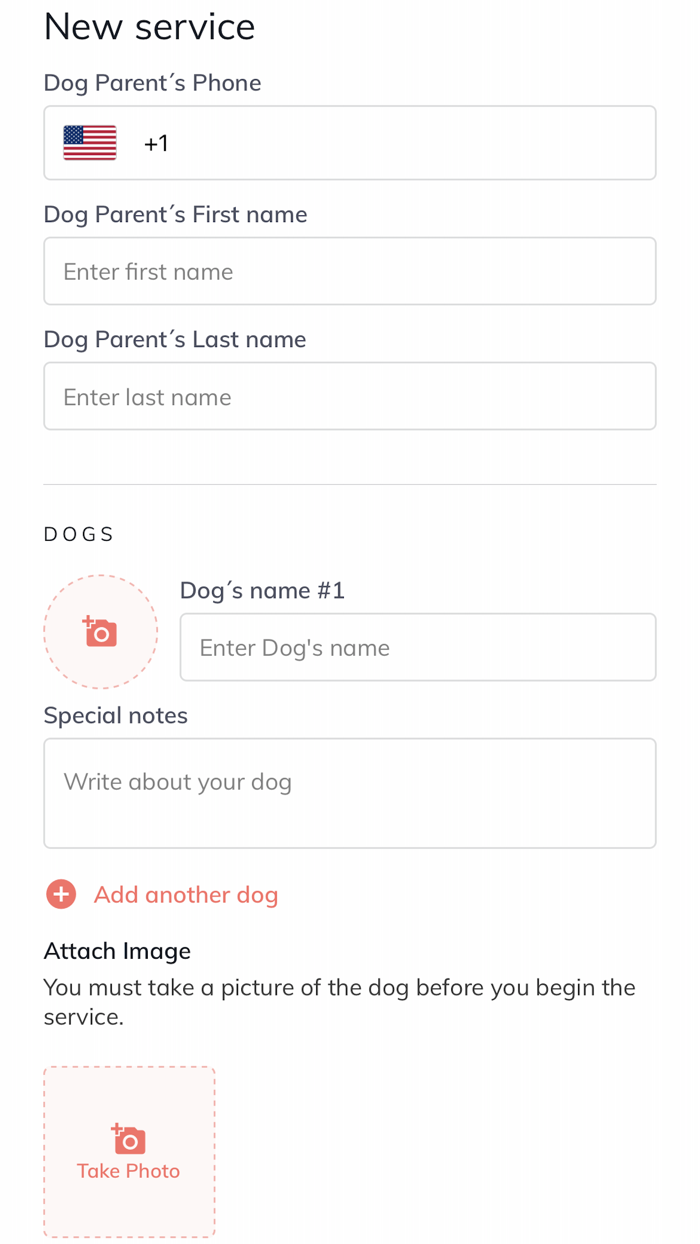
Task: Open the country code selector dropdown
Action: (110, 142)
